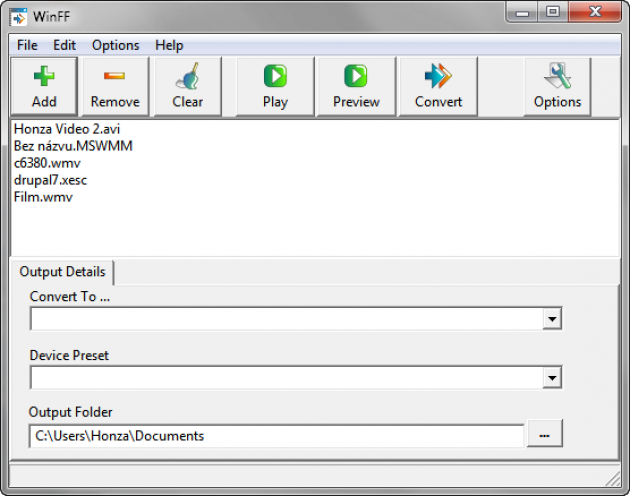Maximize the WinFF window
This screenshot has width=630, height=496.
pyautogui.click(x=553, y=12)
